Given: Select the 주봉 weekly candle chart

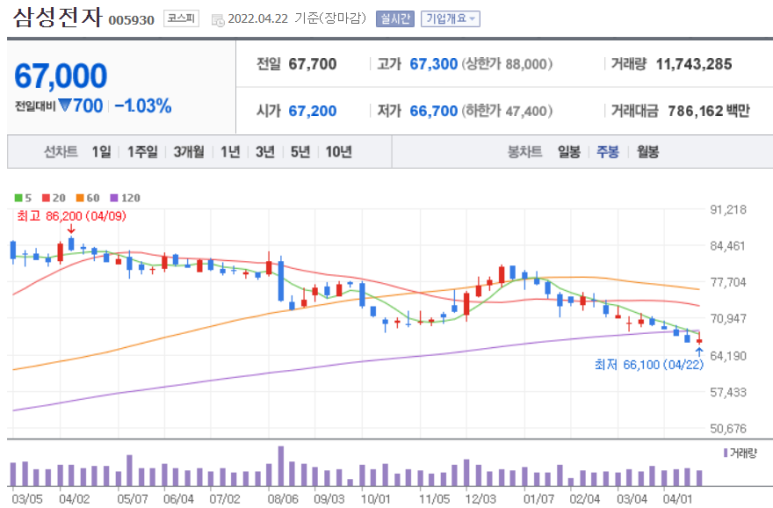Looking at the screenshot, I should [x=608, y=152].
